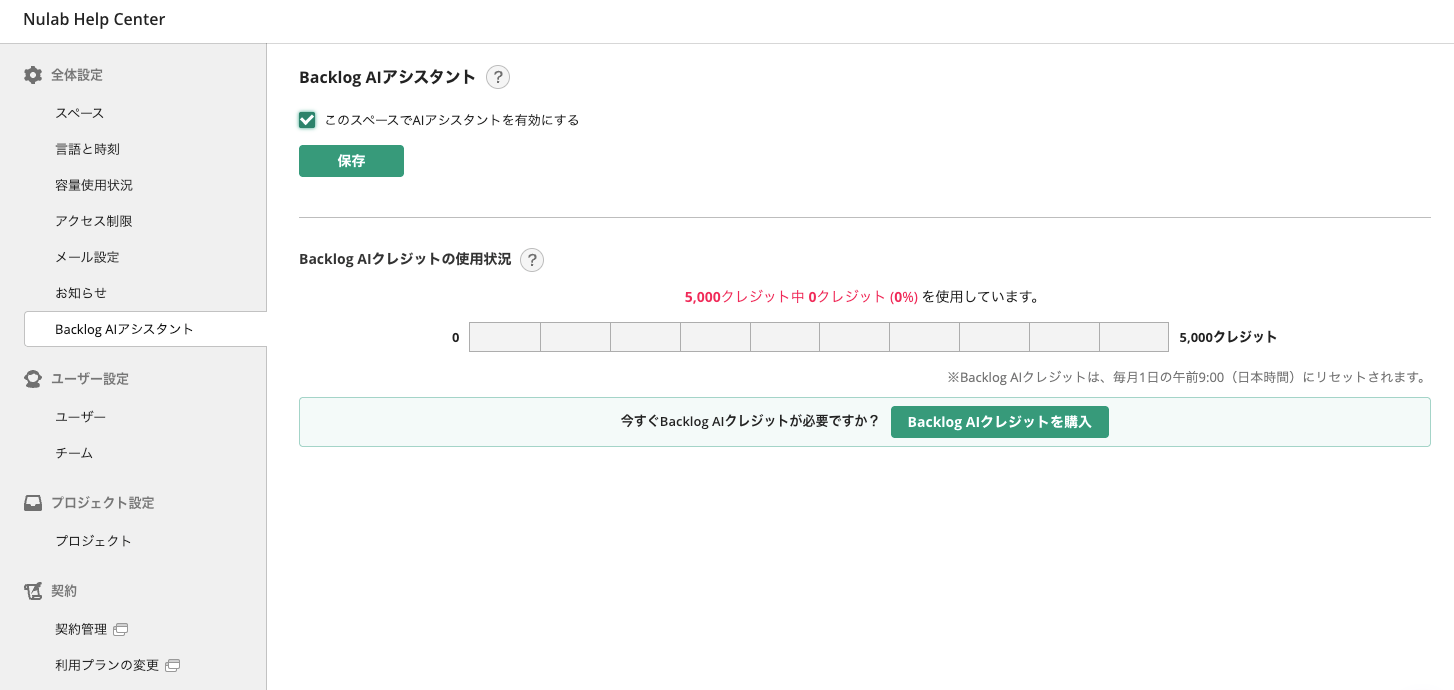Click Backlog AIクレジットを購入 button
The width and height of the screenshot is (1454, 690).
(1000, 422)
